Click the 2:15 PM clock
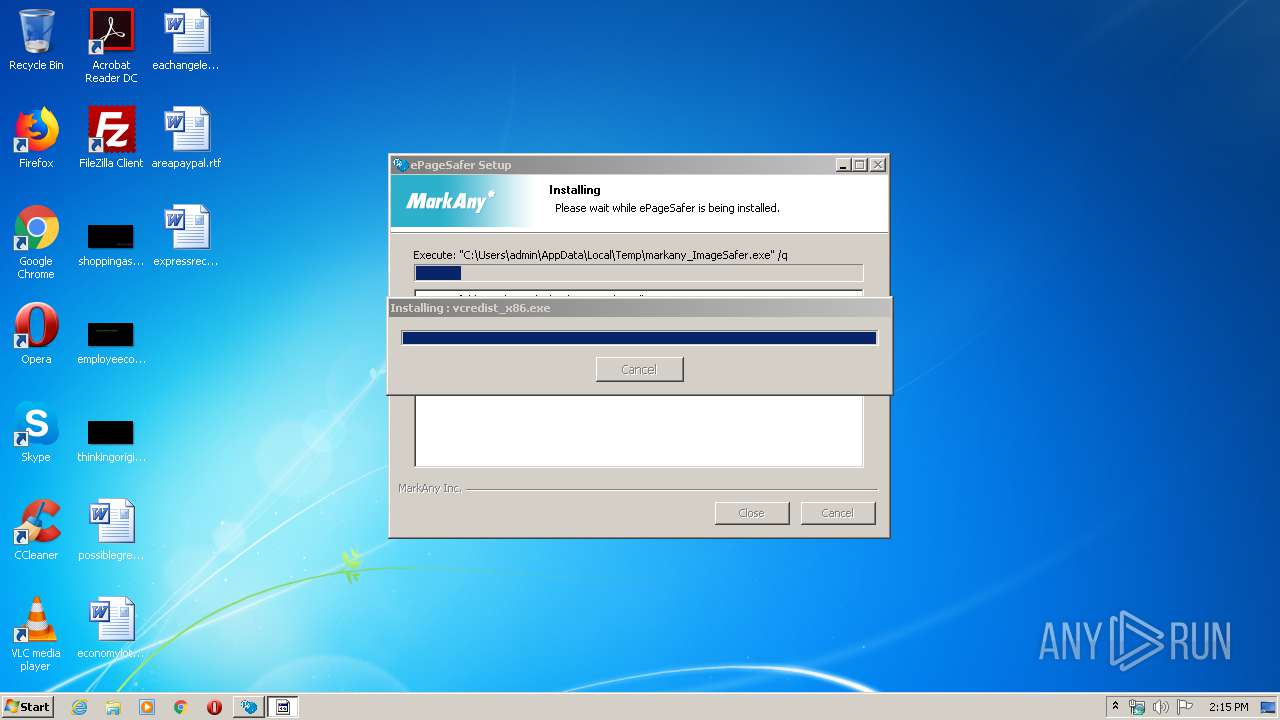Viewport: 1280px width, 720px height. pyautogui.click(x=1228, y=707)
